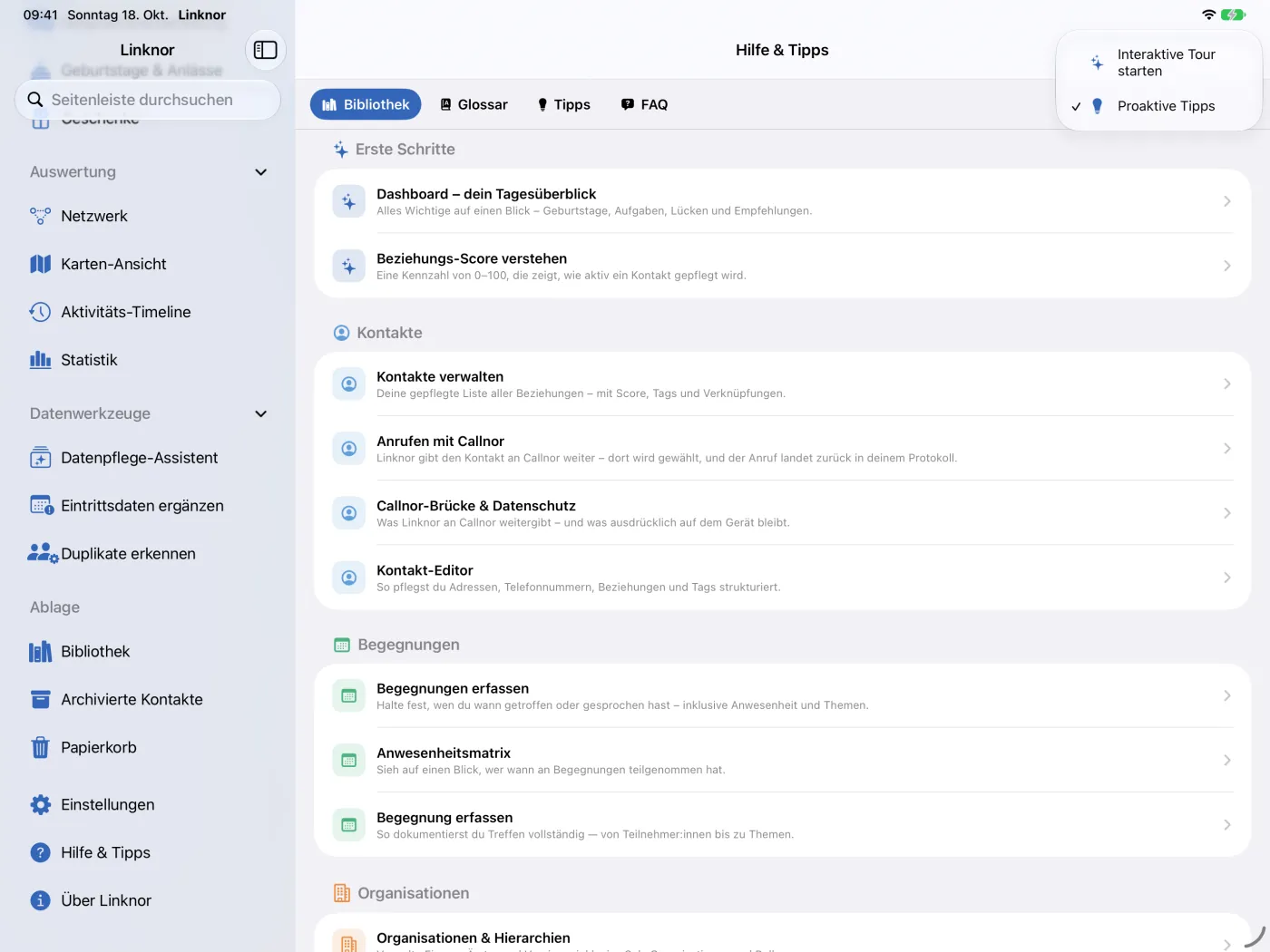
Task: Open the Papierkorb trash icon
Action: pyautogui.click(x=40, y=747)
